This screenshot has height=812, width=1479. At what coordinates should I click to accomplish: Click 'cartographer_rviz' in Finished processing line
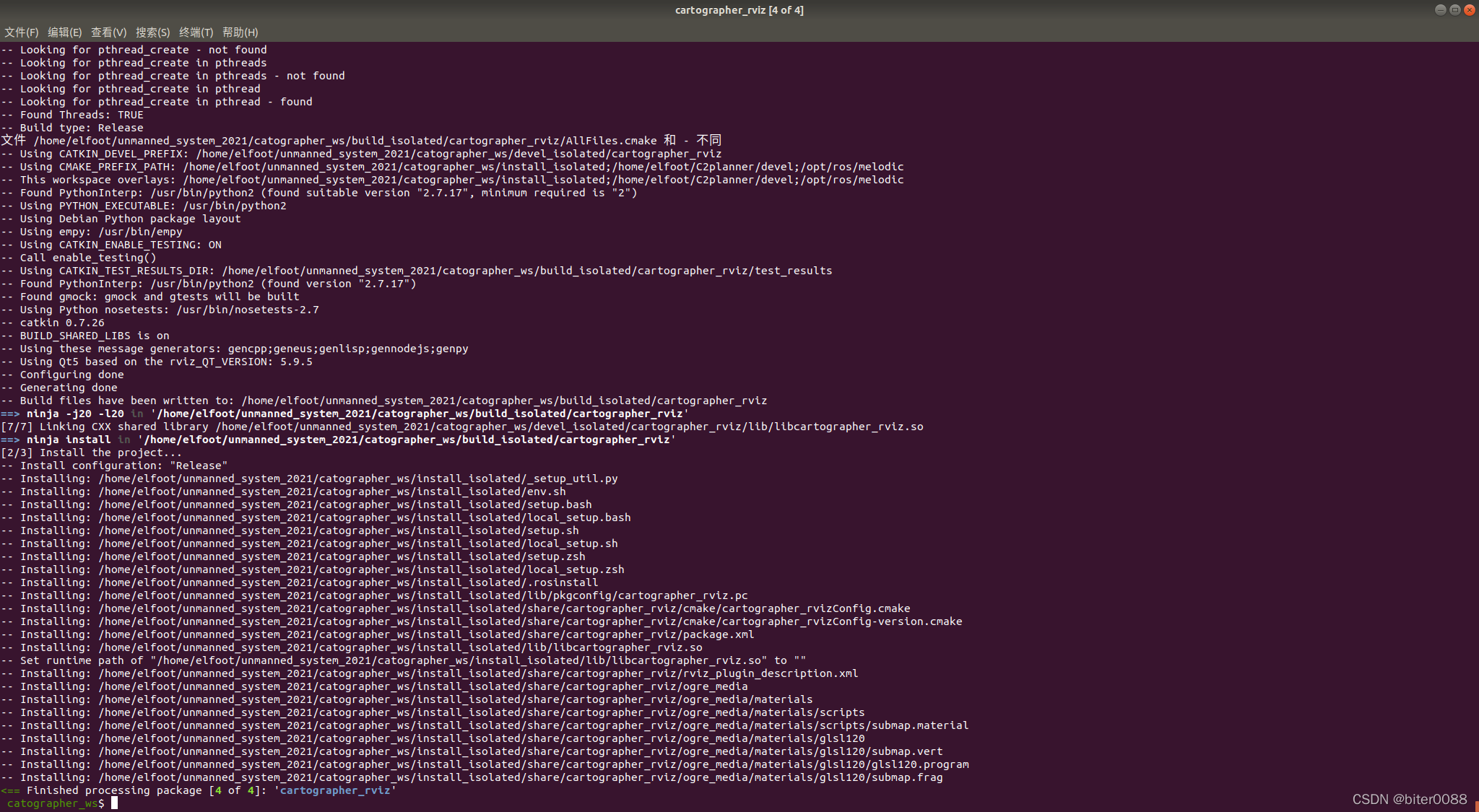pos(335,790)
